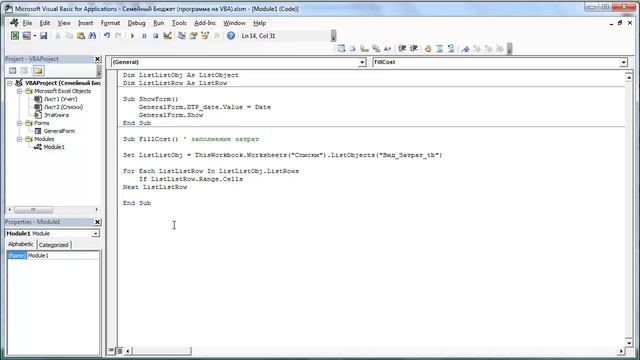Screen dimensions: 640x360
Task: Collapse the Modules folder
Action: tap(19, 139)
